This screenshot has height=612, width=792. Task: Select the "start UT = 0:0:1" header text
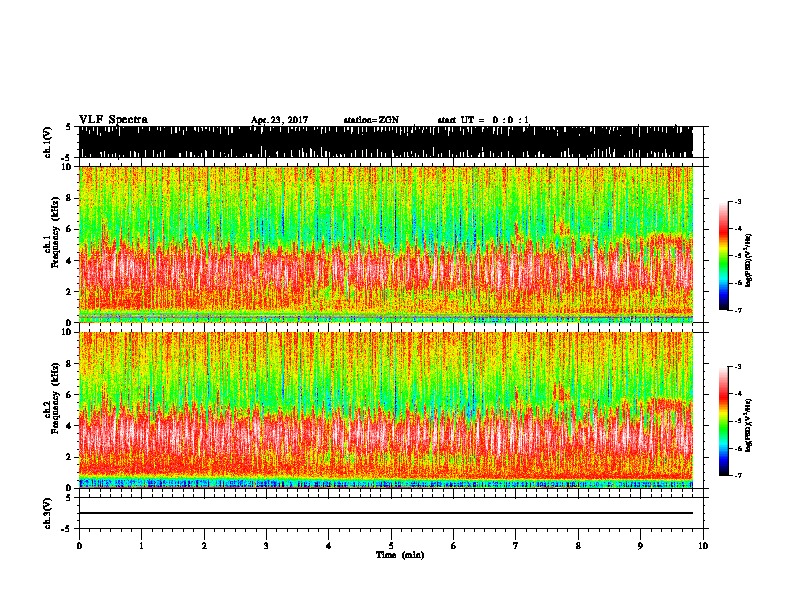click(483, 120)
